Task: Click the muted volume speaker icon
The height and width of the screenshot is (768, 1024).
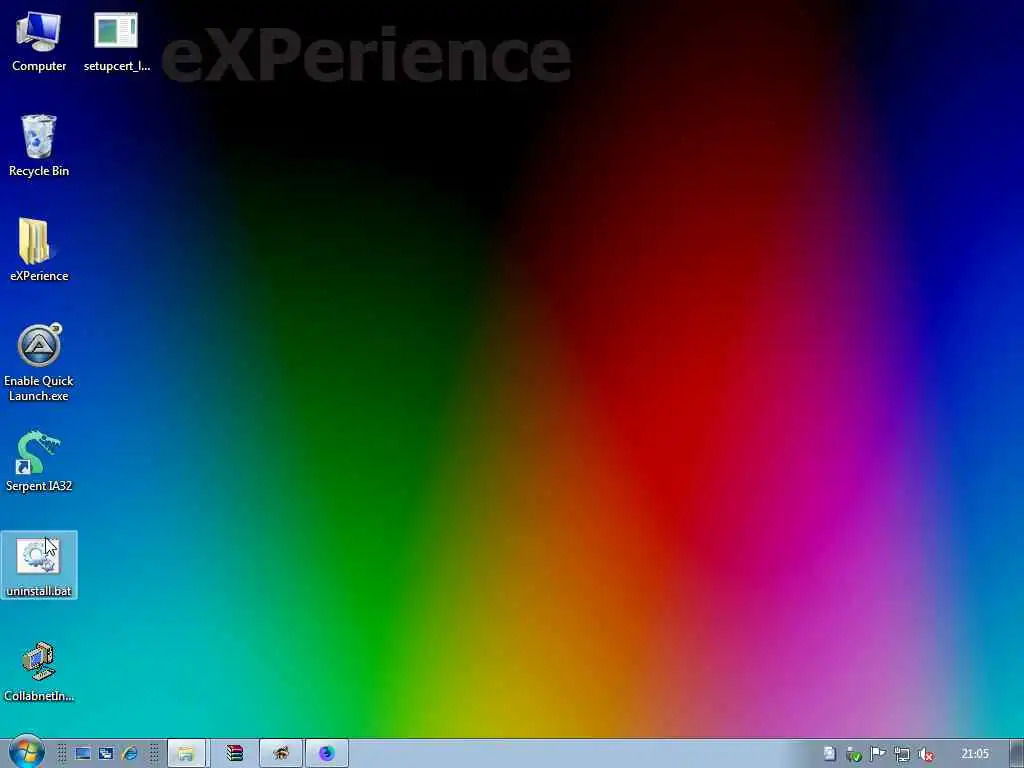Action: pyautogui.click(x=926, y=754)
